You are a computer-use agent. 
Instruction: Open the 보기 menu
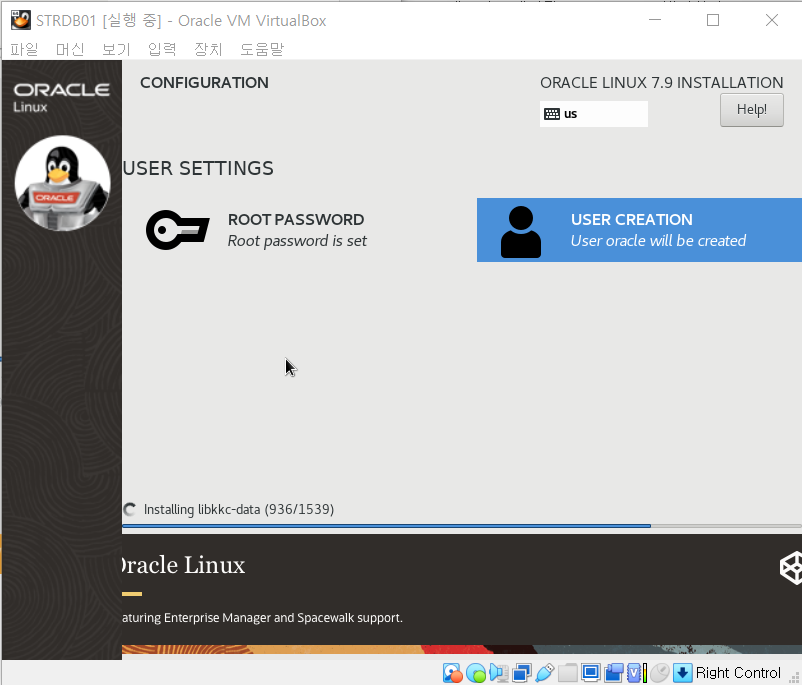pos(116,49)
